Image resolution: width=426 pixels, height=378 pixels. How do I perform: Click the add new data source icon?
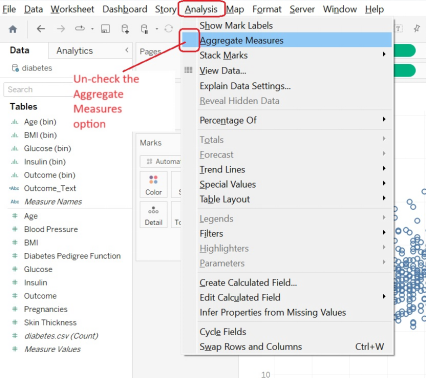click(125, 29)
